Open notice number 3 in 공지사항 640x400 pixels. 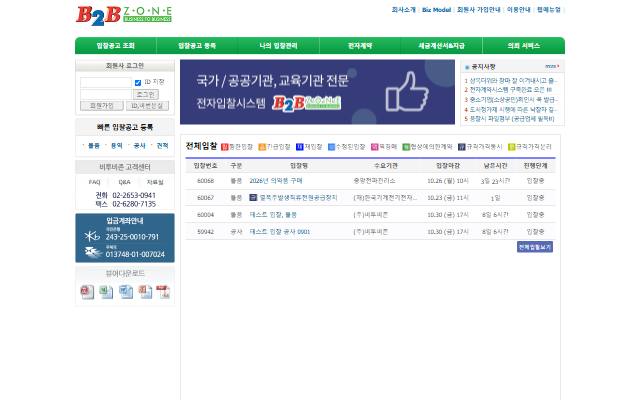pyautogui.click(x=513, y=100)
